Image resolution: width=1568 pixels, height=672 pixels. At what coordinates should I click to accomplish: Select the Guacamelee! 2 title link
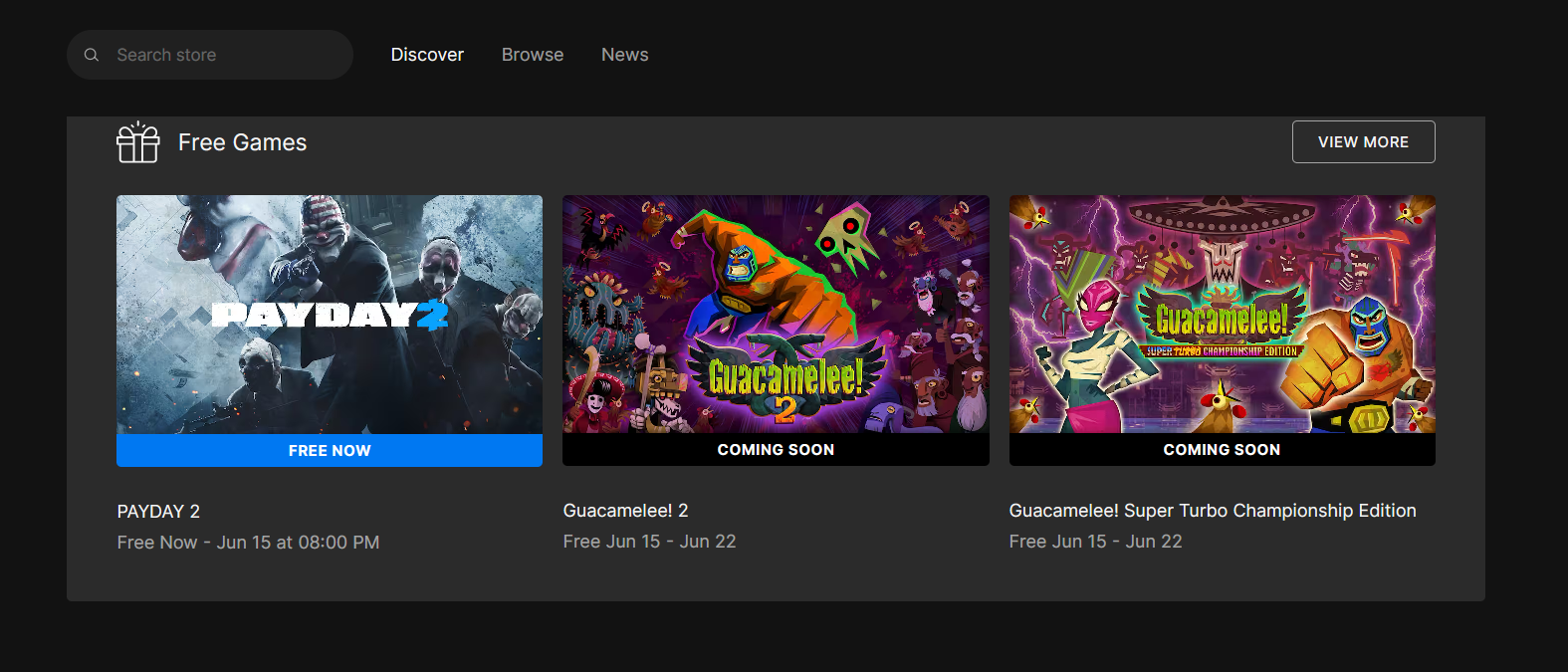(625, 511)
